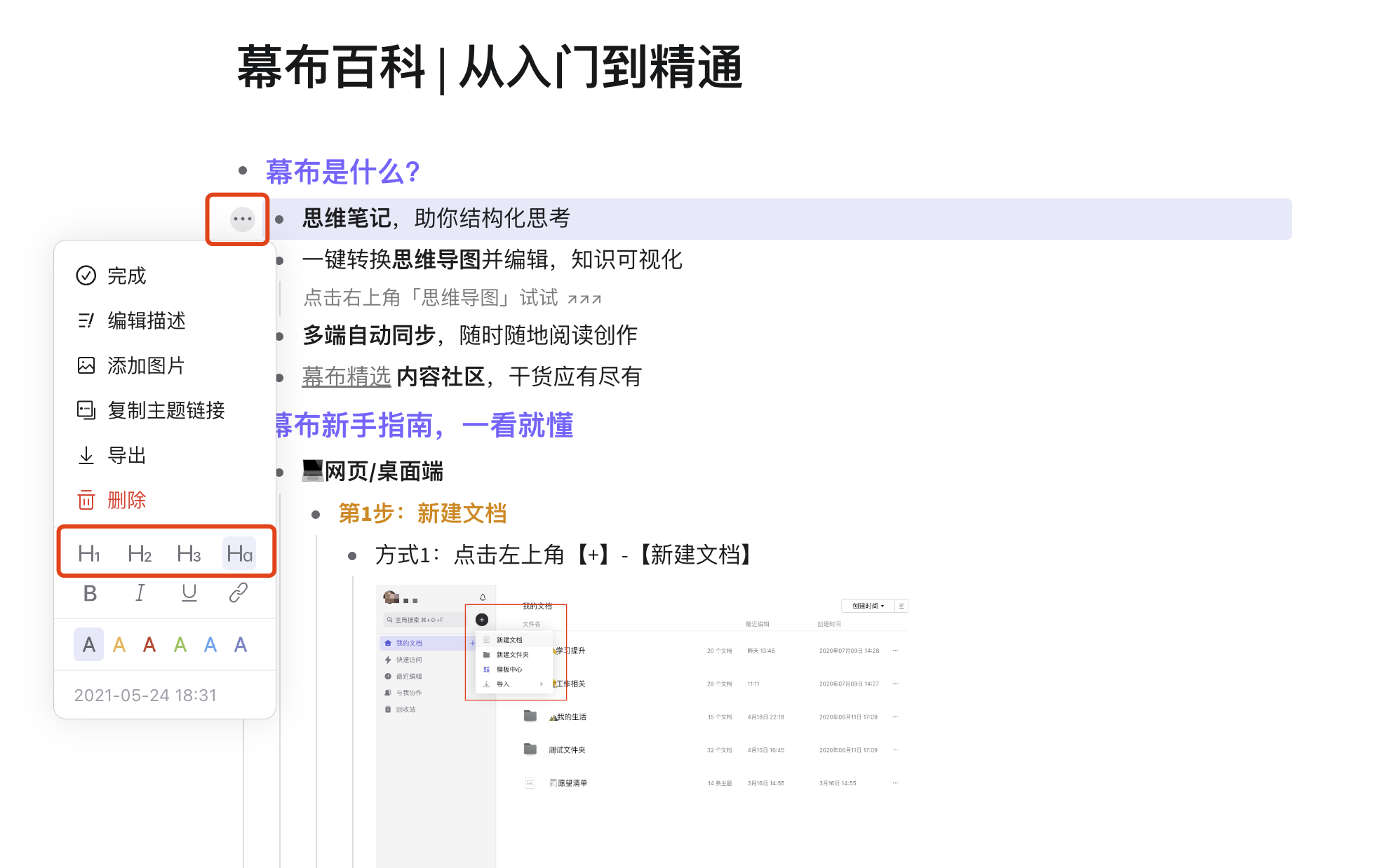Click the 添加图片 image icon
Image resolution: width=1382 pixels, height=868 pixels.
pyautogui.click(x=86, y=365)
